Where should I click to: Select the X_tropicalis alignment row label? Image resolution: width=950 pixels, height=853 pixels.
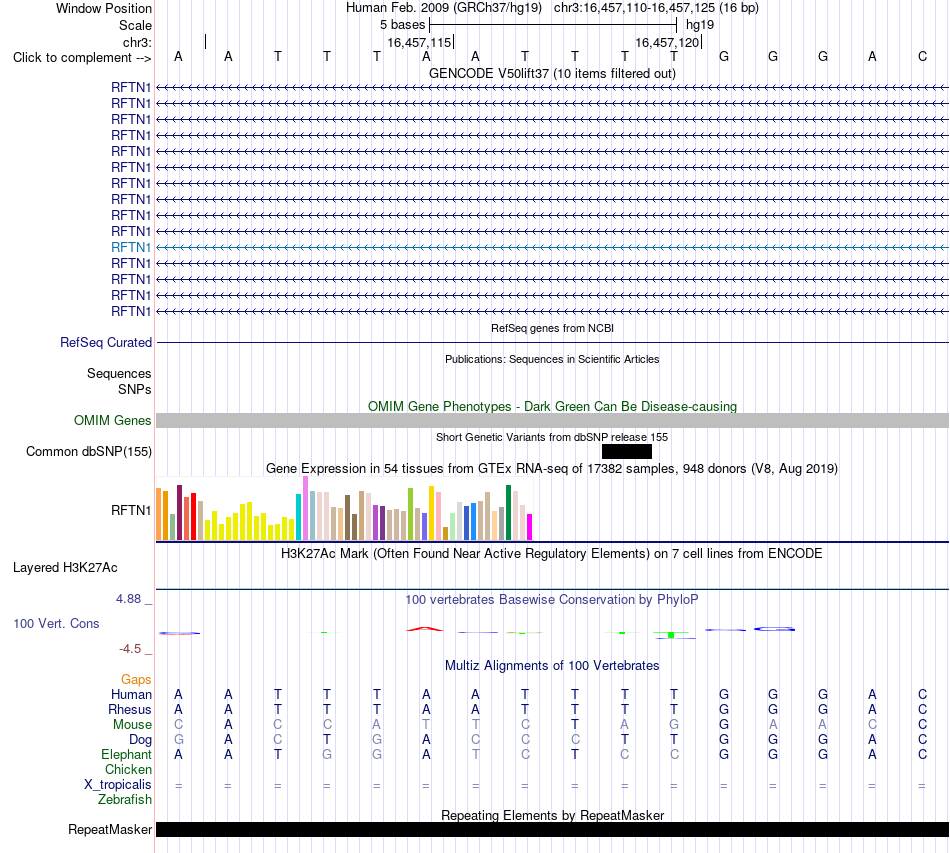118,785
